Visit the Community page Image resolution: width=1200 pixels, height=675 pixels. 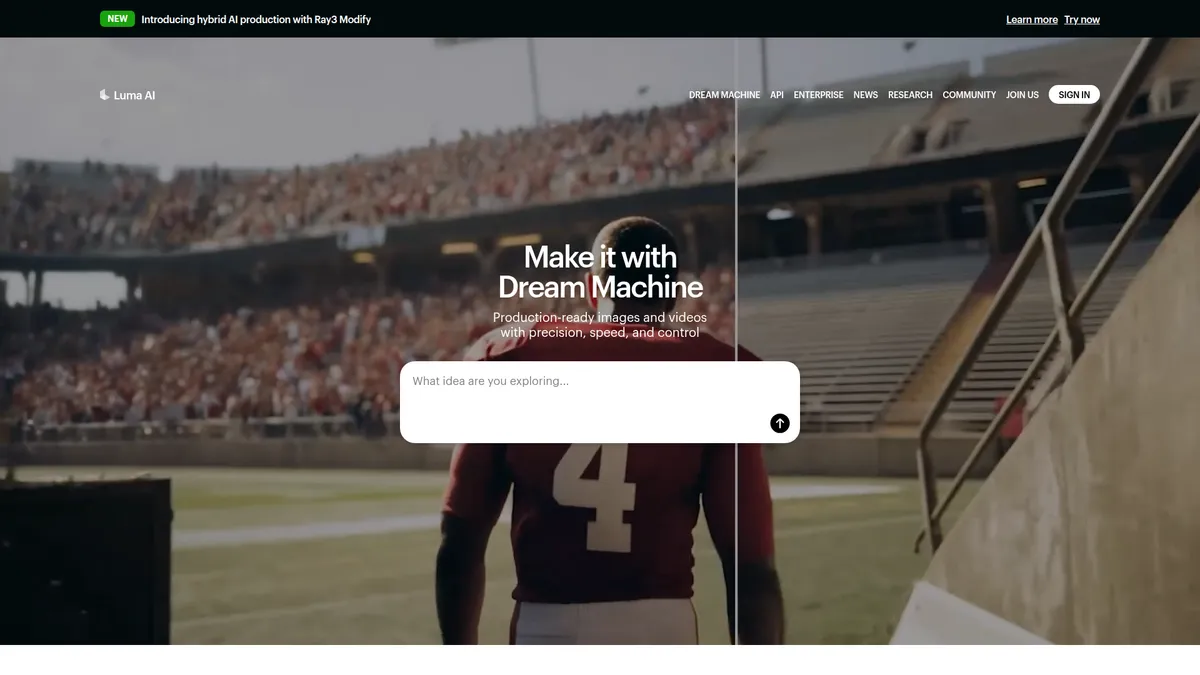point(969,95)
